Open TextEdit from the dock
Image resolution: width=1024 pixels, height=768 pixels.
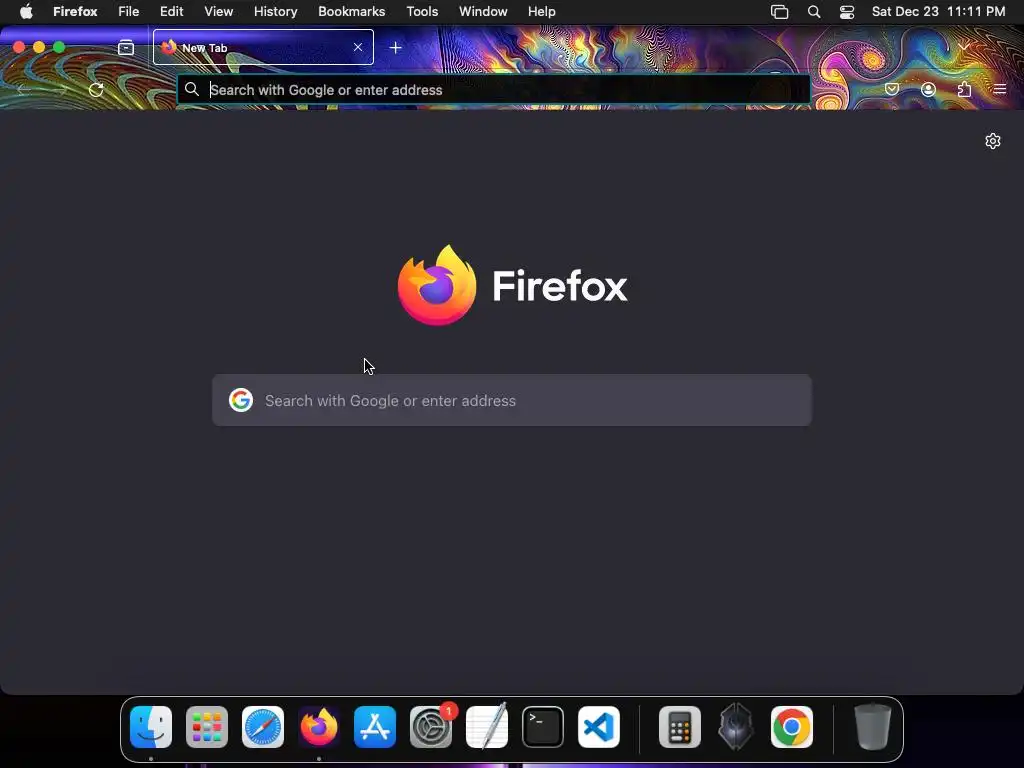pyautogui.click(x=487, y=727)
